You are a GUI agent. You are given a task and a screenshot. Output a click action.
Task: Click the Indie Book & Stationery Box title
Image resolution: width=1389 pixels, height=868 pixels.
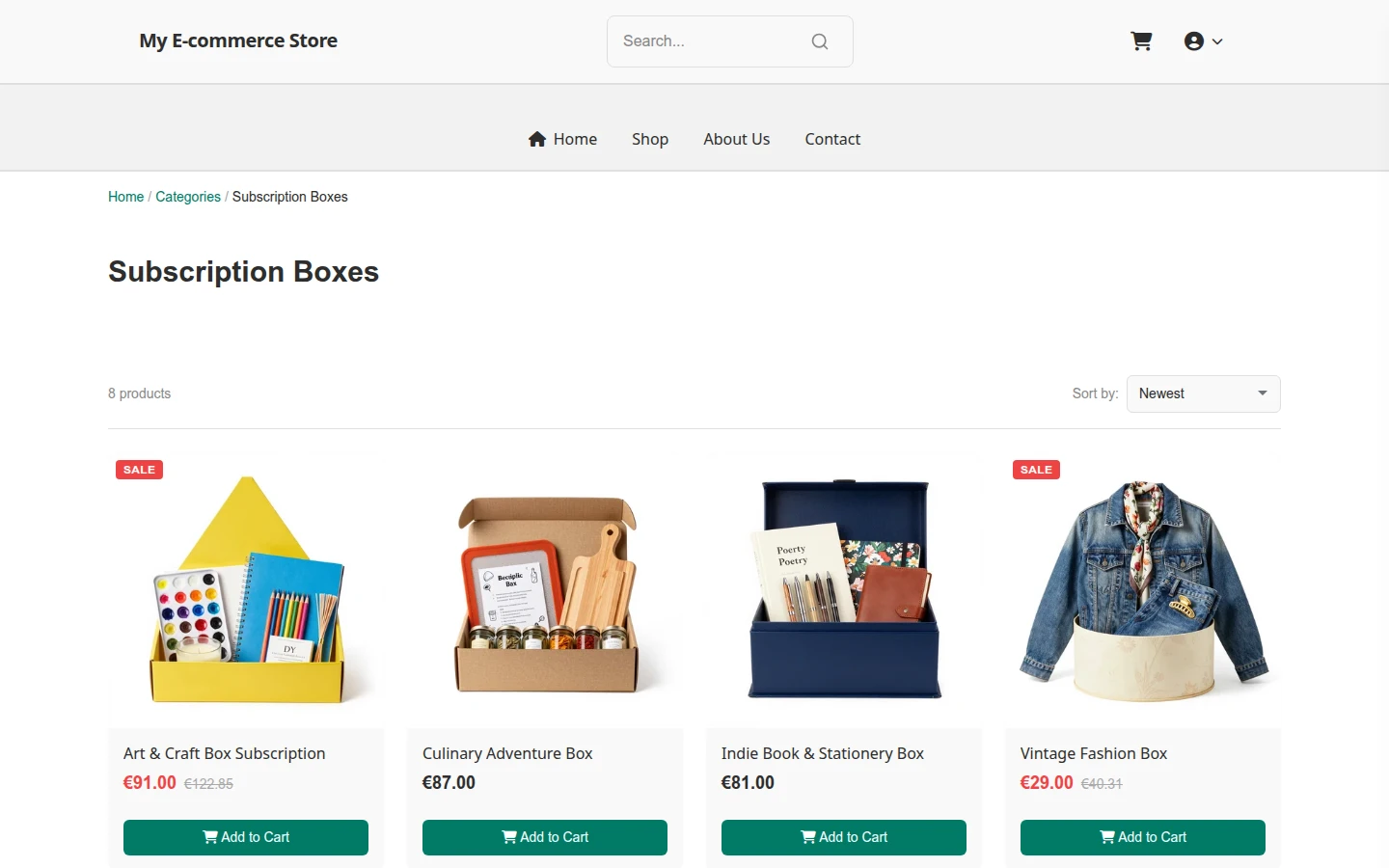pyautogui.click(x=823, y=753)
